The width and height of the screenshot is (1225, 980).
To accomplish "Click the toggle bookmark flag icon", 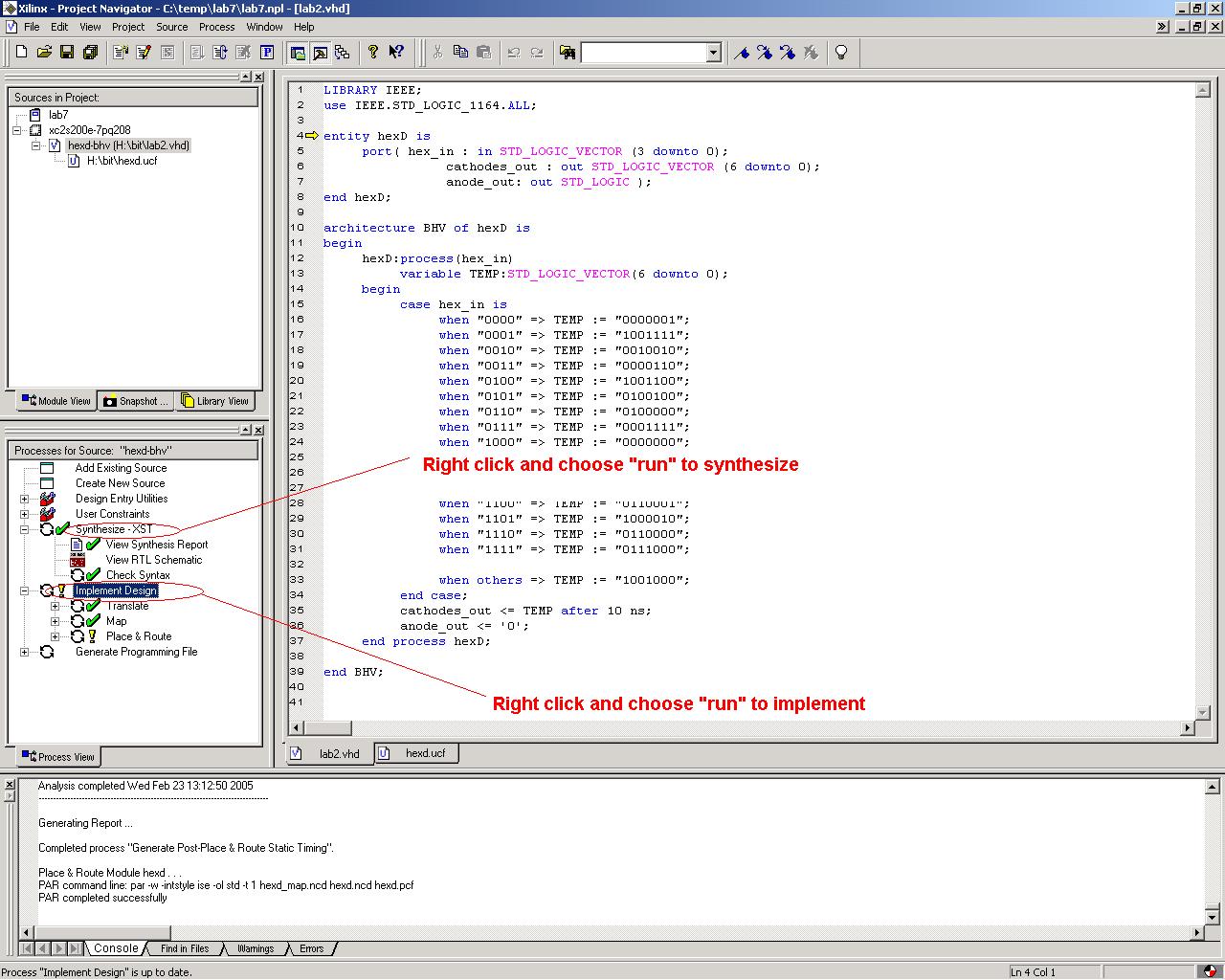I will pyautogui.click(x=742, y=53).
